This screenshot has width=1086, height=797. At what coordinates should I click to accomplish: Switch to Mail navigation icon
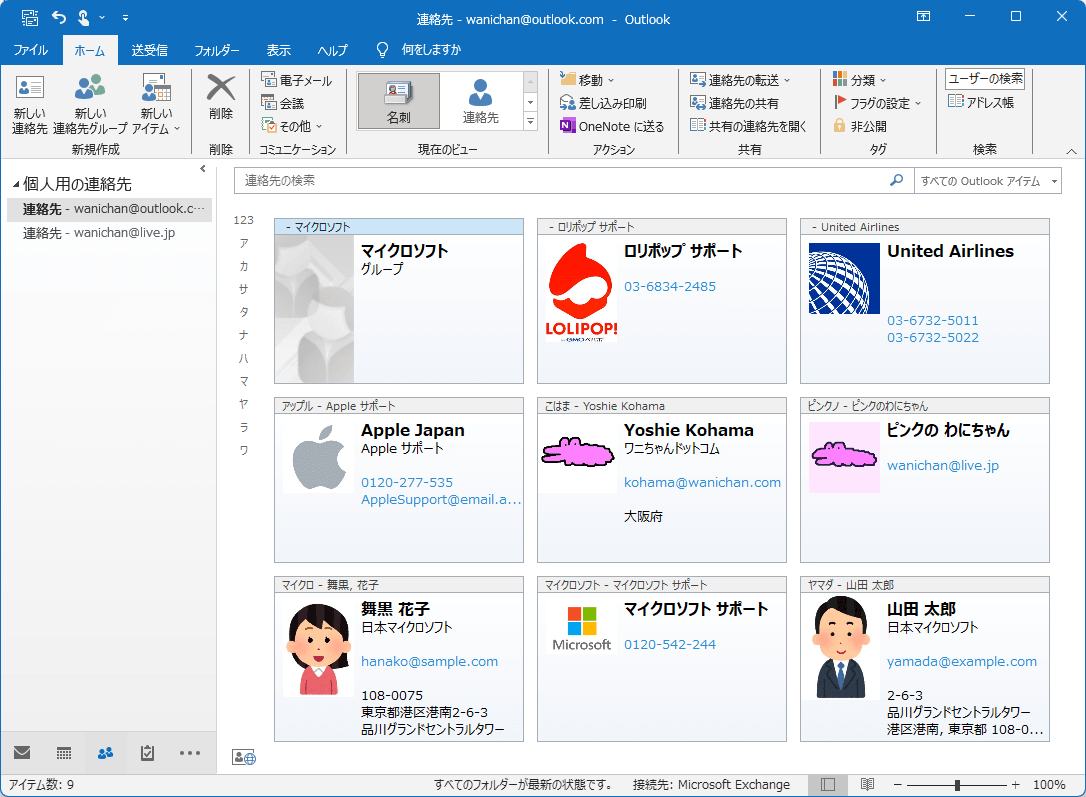point(22,753)
